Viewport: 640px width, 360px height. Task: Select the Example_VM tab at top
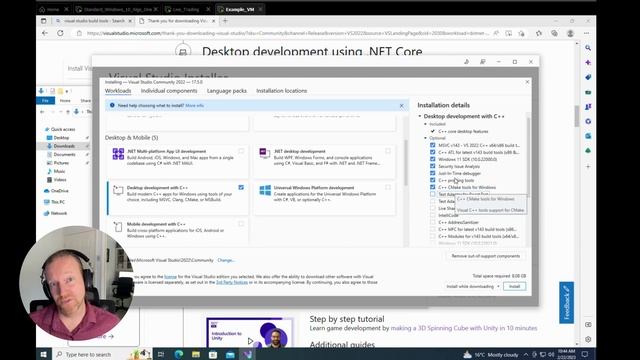[240, 9]
